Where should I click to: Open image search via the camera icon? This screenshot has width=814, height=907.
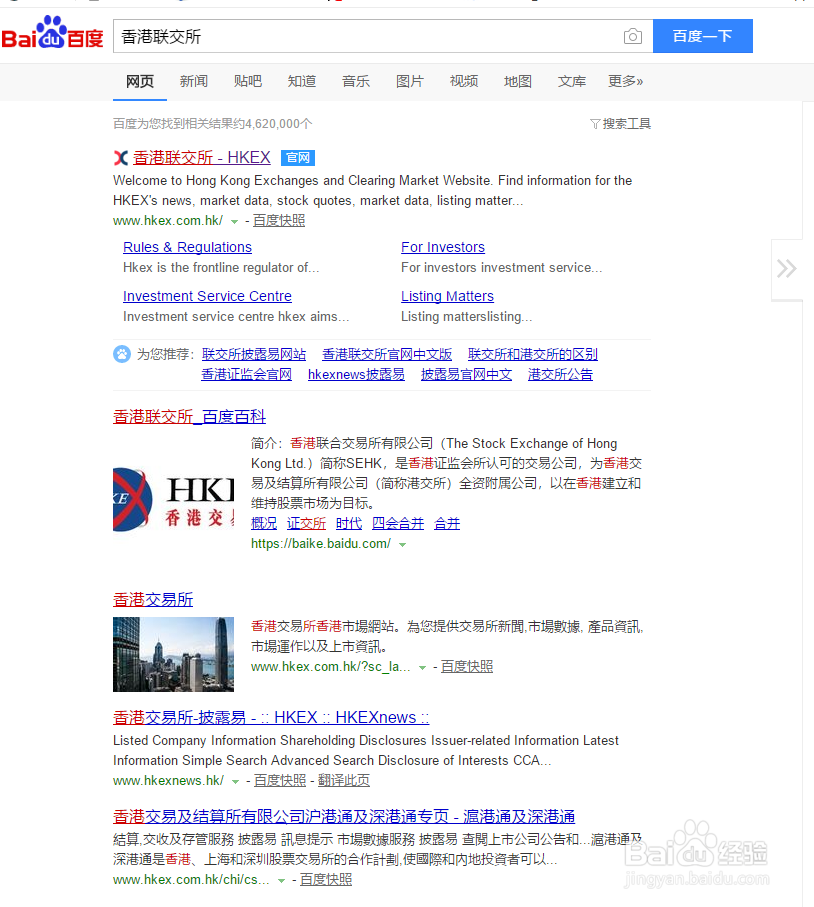click(x=632, y=35)
